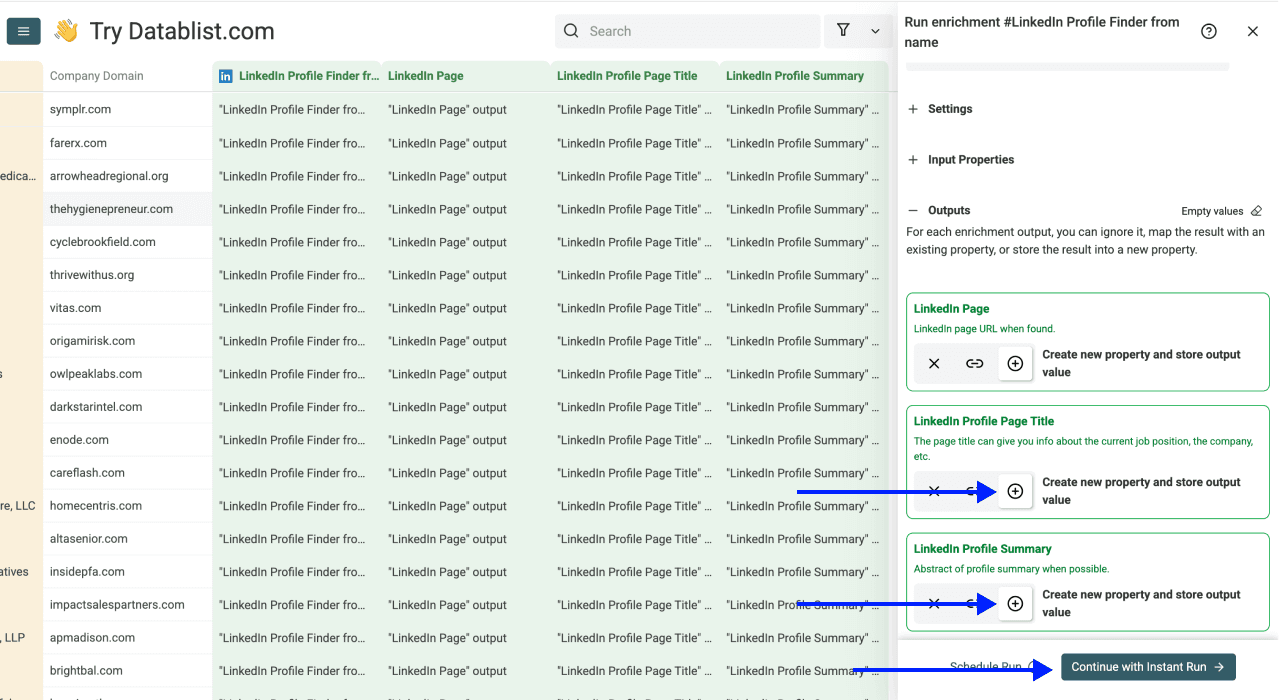Click the filter funnel icon
Image resolution: width=1279 pixels, height=700 pixels.
(843, 31)
